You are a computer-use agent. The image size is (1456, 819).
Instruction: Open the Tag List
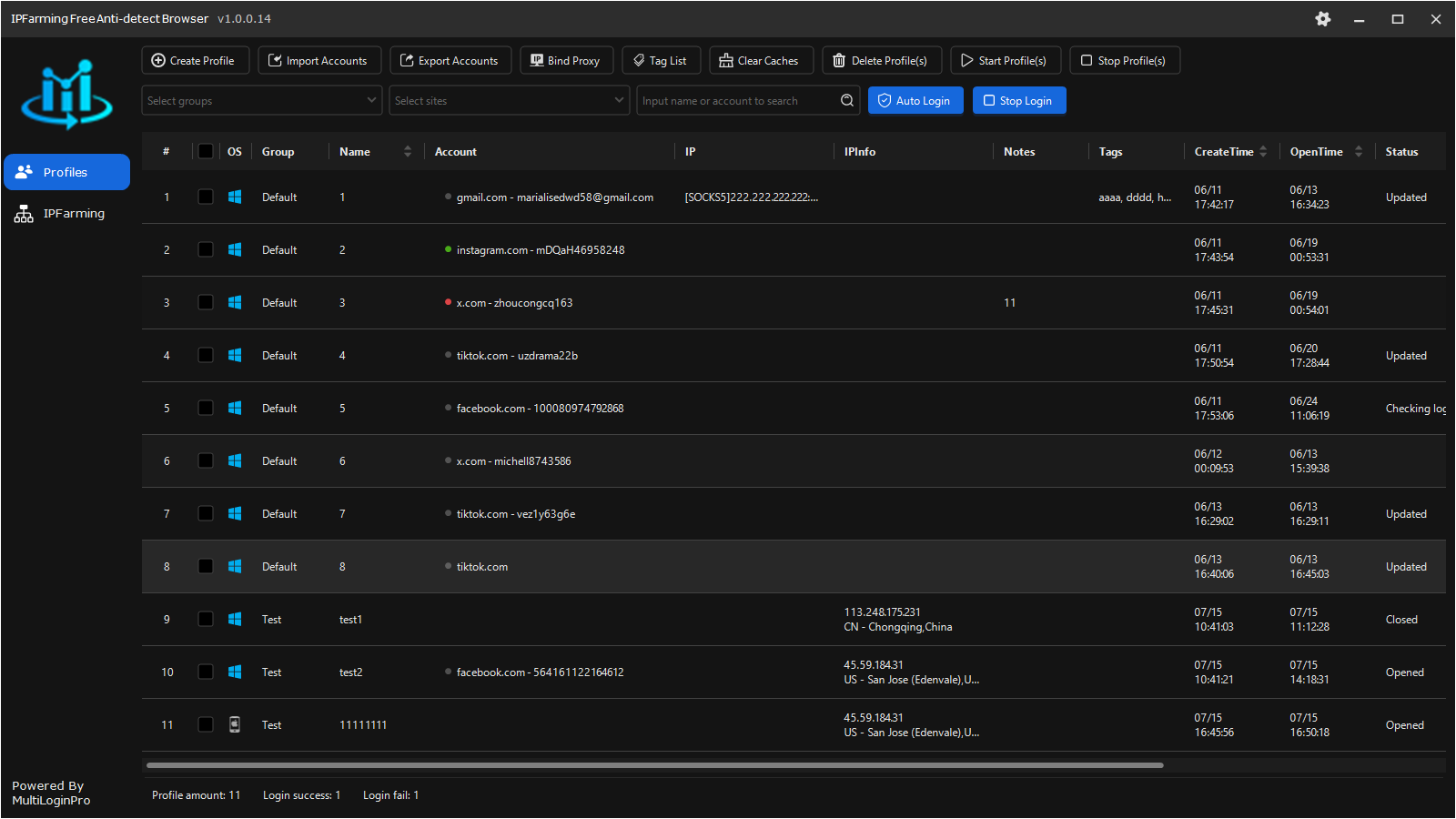click(661, 60)
